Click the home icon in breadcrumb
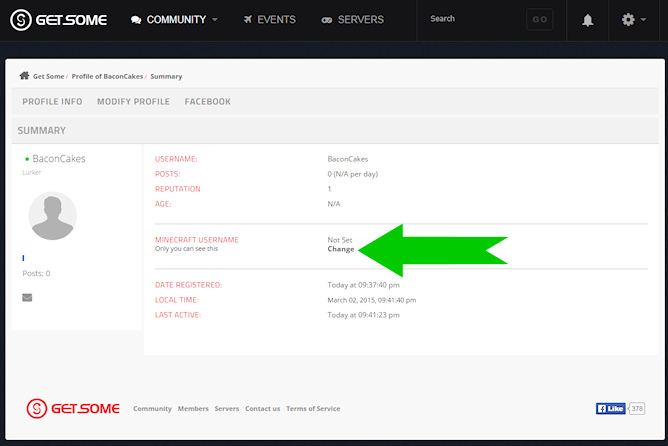 [x=24, y=76]
